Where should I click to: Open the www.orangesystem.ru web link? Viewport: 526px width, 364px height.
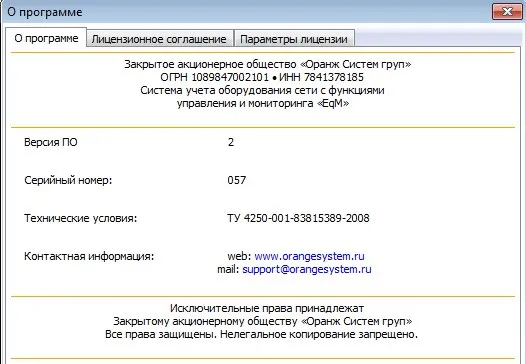[x=309, y=256]
